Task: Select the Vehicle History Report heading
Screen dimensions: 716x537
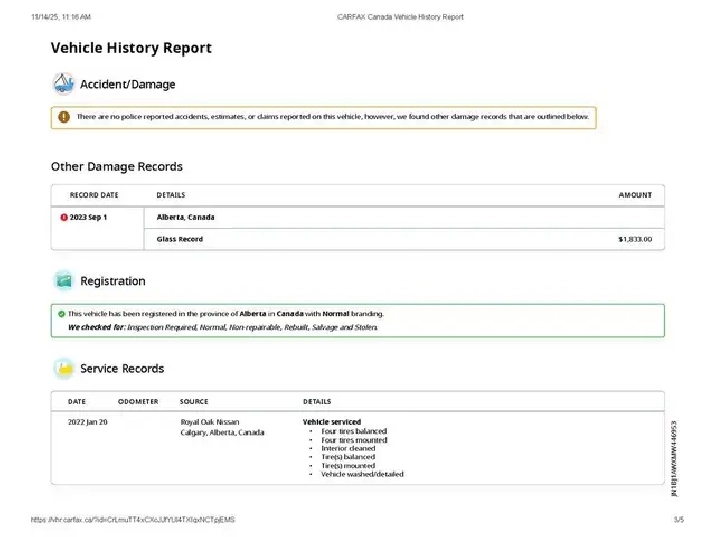Action: point(131,48)
